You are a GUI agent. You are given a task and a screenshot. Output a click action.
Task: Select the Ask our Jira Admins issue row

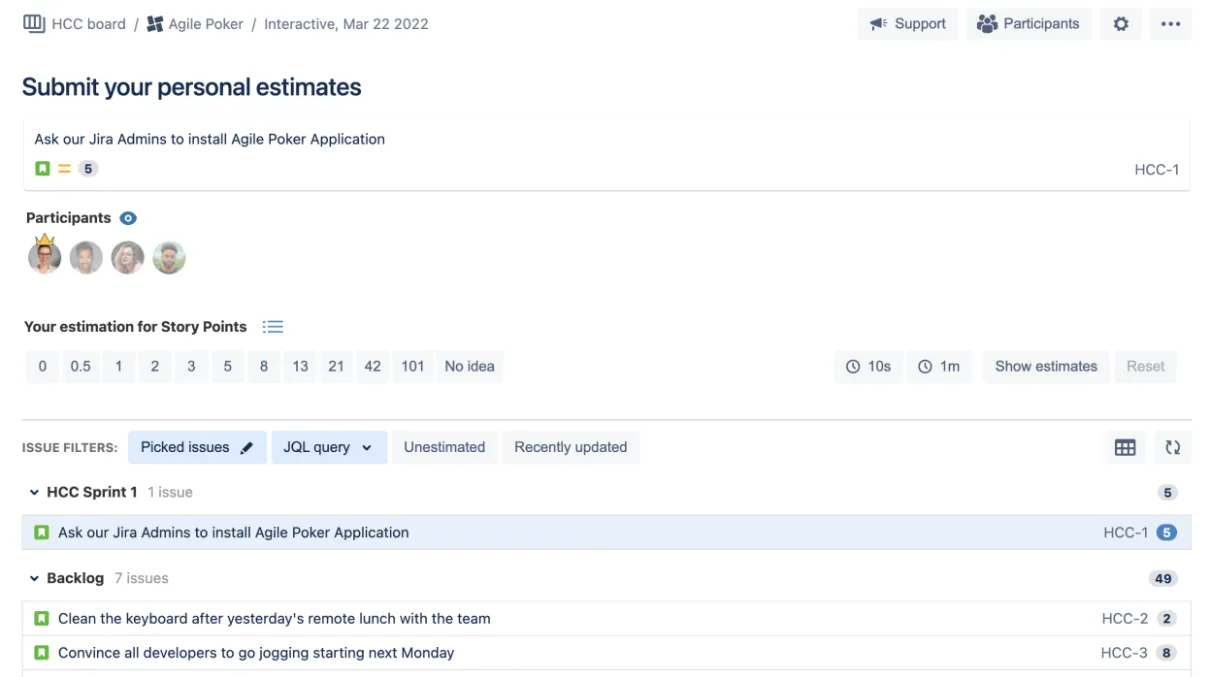point(606,533)
